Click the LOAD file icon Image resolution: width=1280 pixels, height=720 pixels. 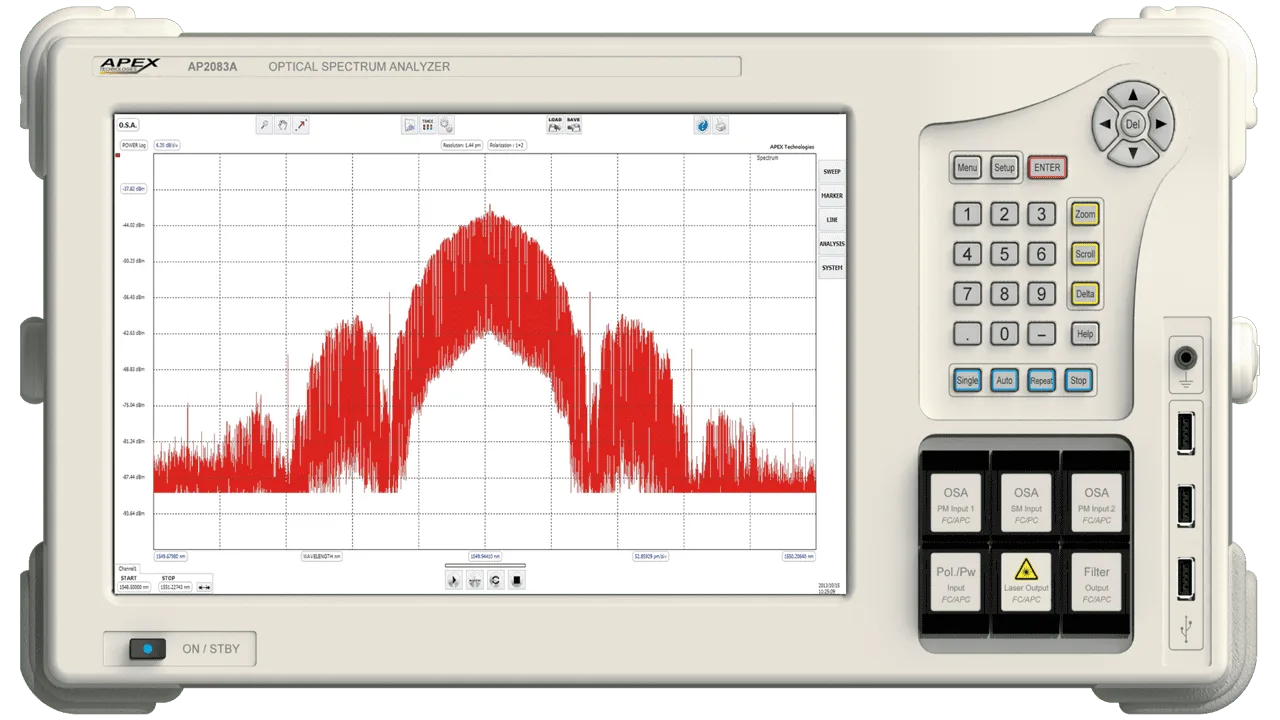pos(554,125)
